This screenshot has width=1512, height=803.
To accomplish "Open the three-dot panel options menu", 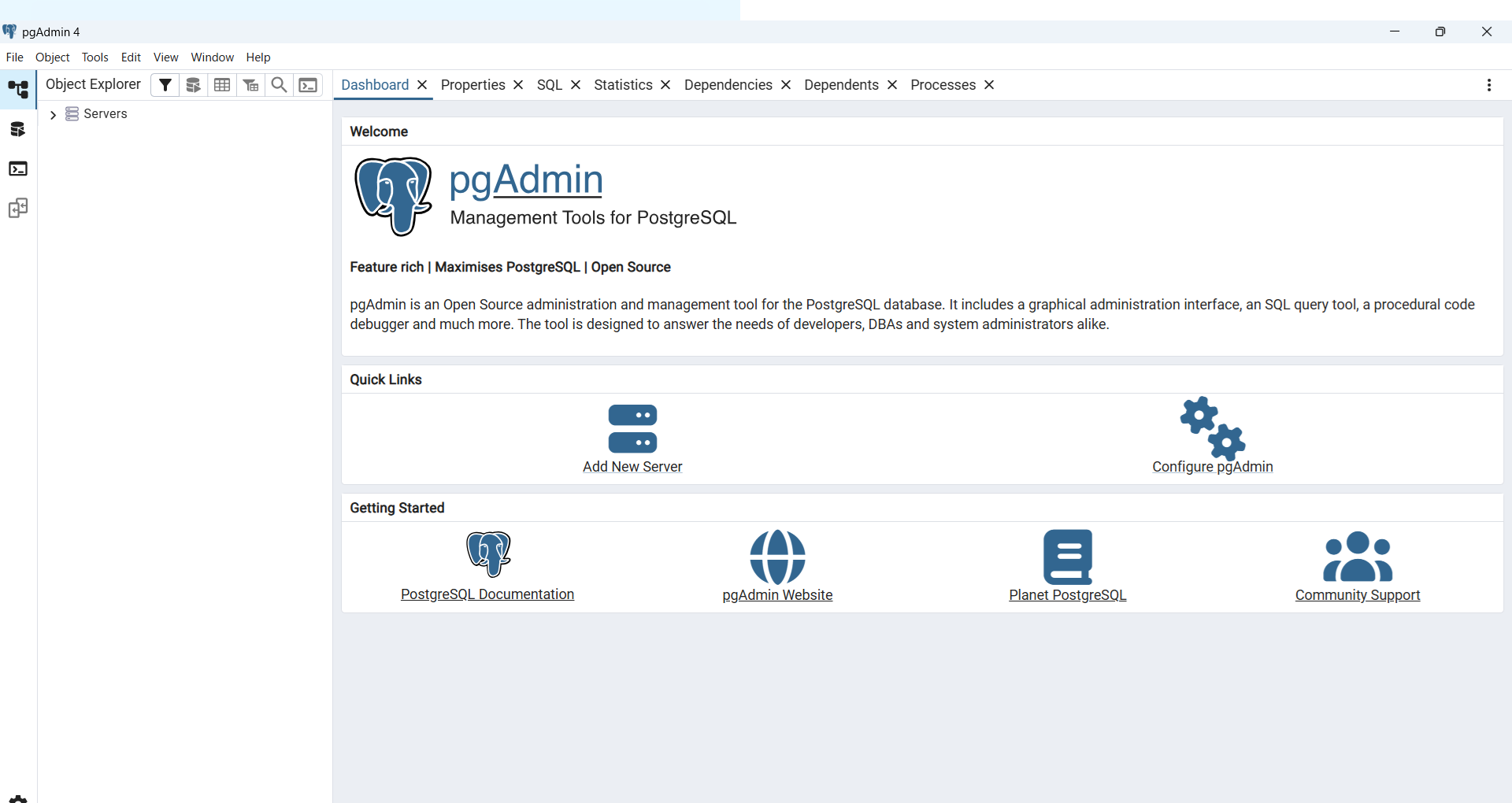I will pos(1488,85).
